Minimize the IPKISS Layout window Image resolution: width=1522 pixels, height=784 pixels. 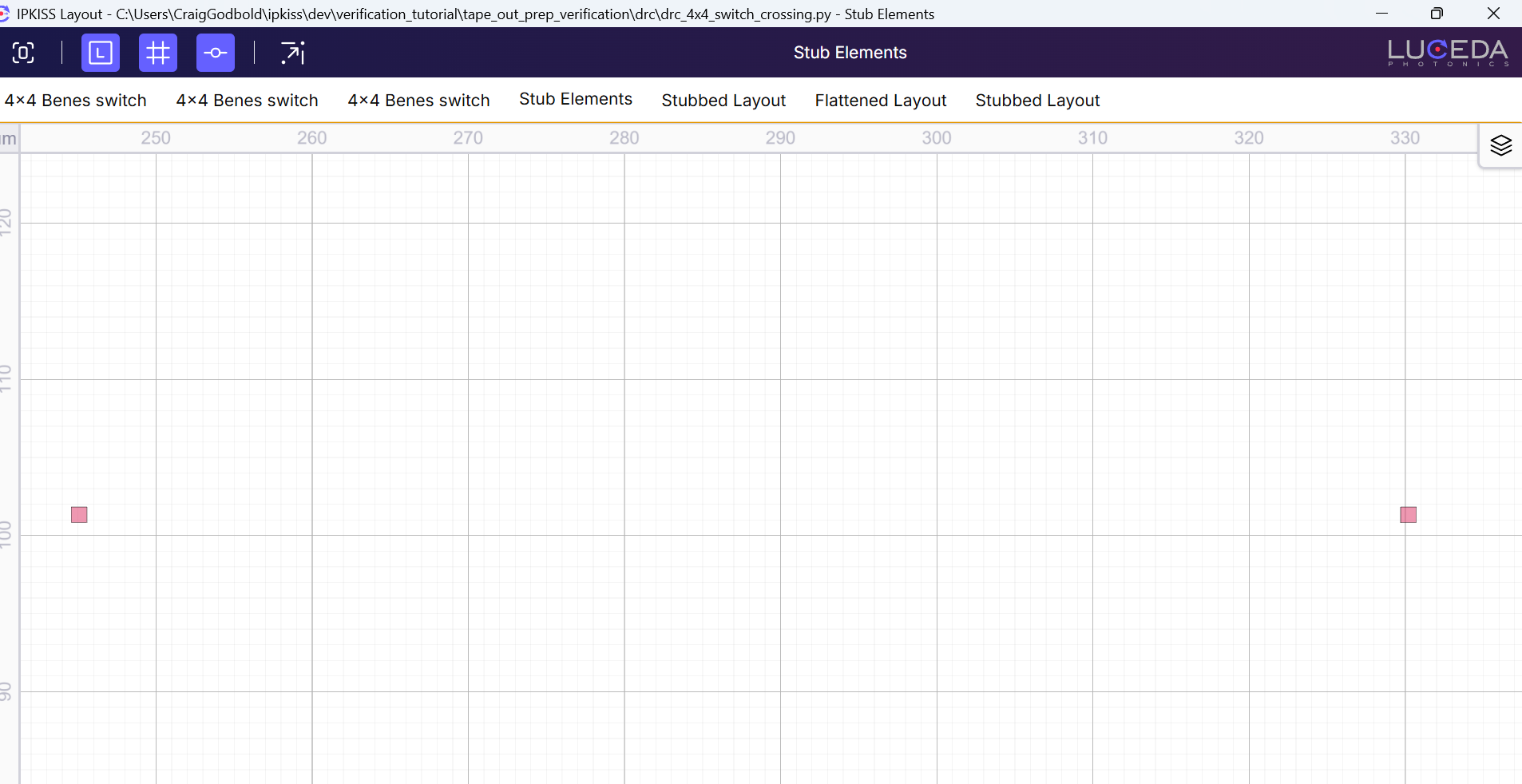(x=1381, y=14)
